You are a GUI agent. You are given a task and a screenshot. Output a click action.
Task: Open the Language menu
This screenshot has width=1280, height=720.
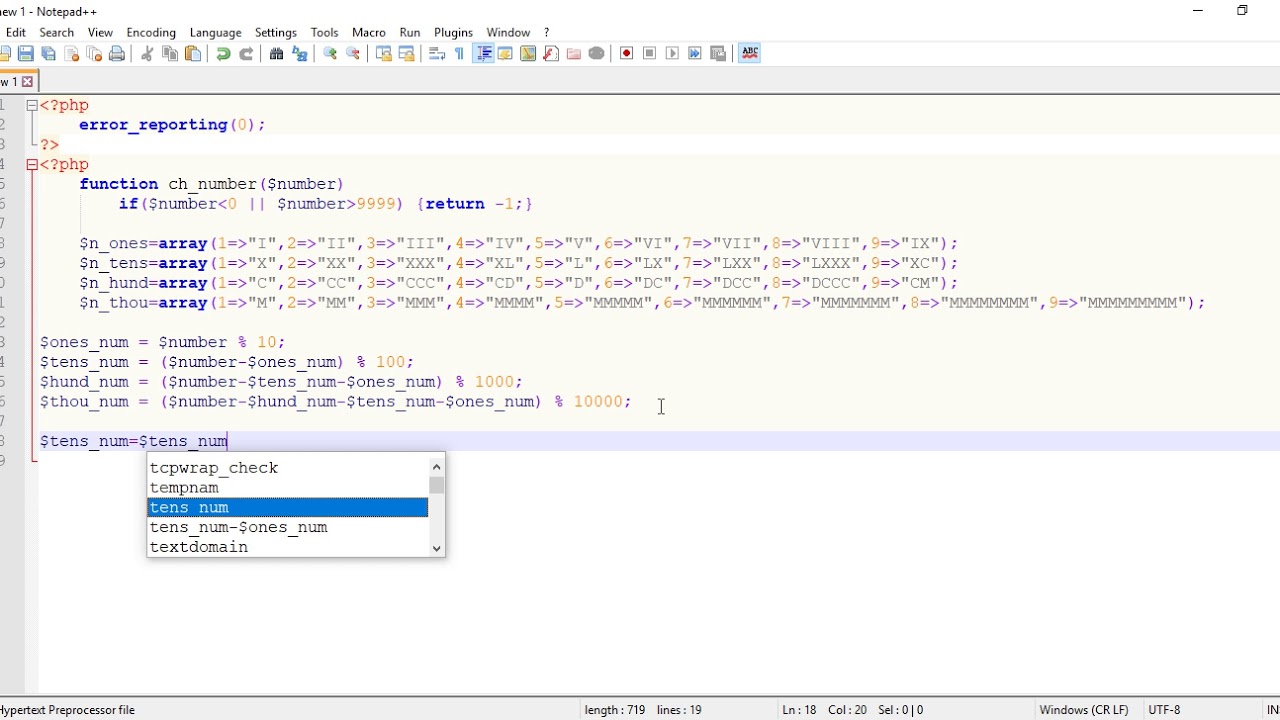tap(215, 32)
